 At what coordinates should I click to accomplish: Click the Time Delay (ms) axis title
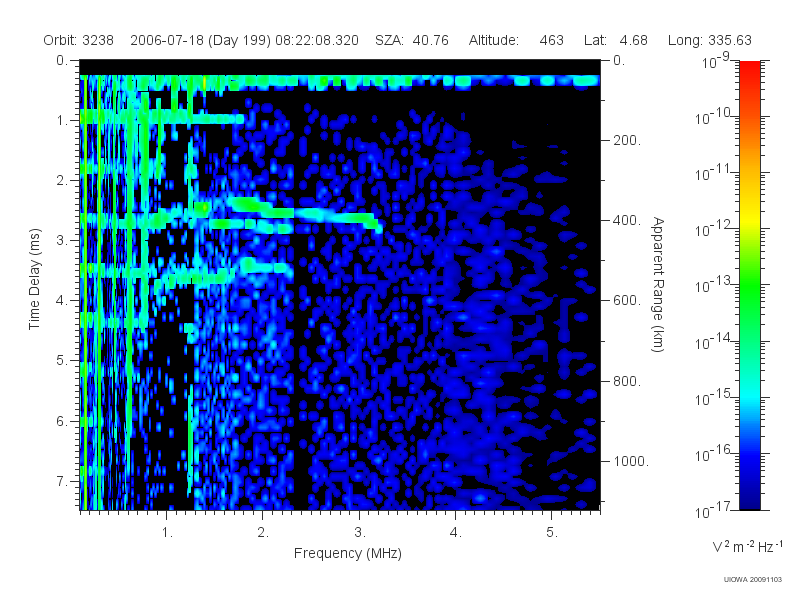pyautogui.click(x=34, y=279)
